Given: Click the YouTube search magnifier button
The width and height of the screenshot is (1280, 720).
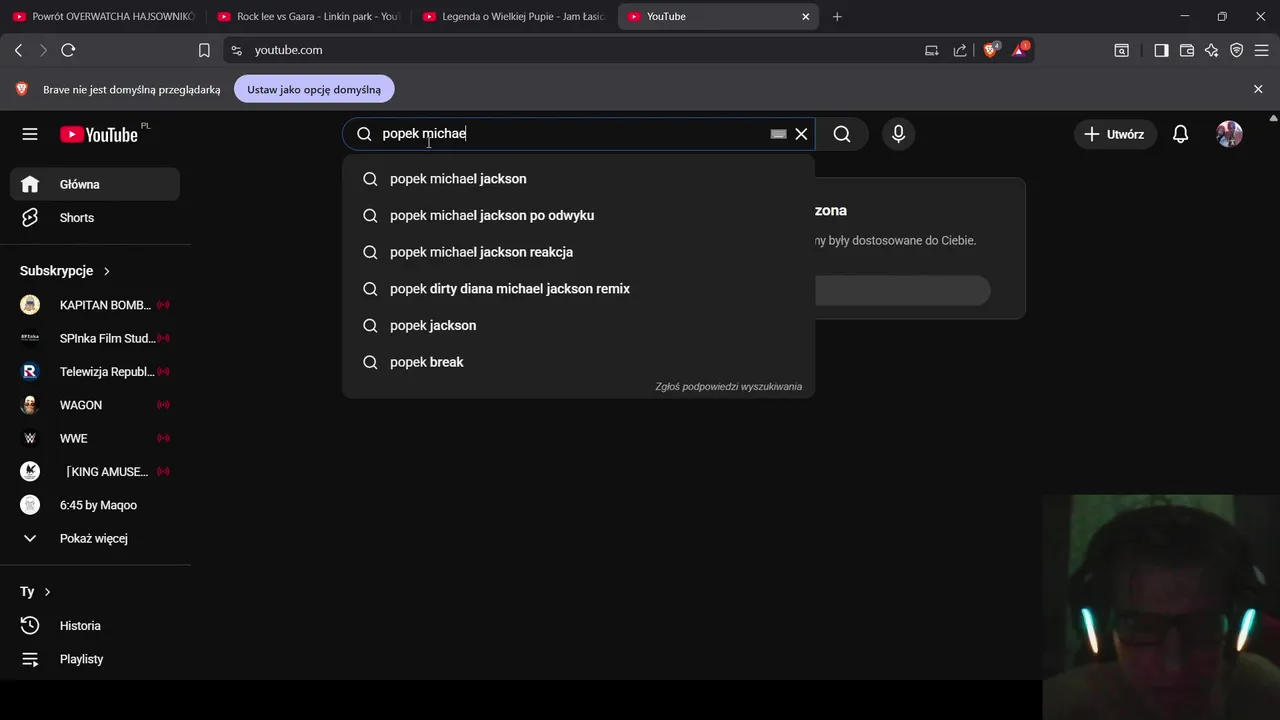Looking at the screenshot, I should 842,134.
